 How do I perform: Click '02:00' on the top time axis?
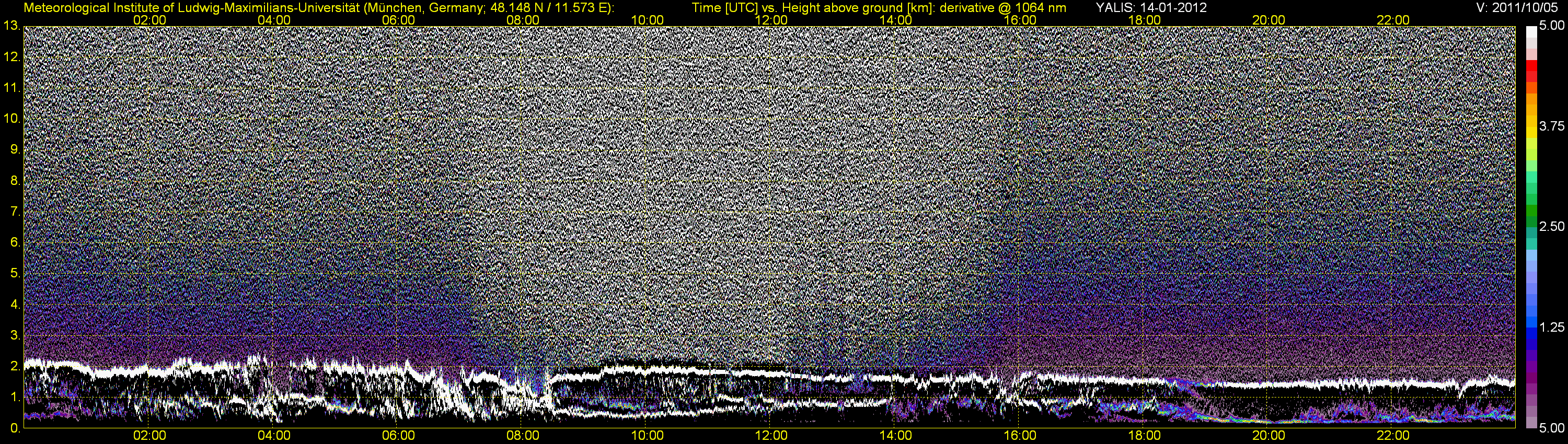tap(149, 20)
